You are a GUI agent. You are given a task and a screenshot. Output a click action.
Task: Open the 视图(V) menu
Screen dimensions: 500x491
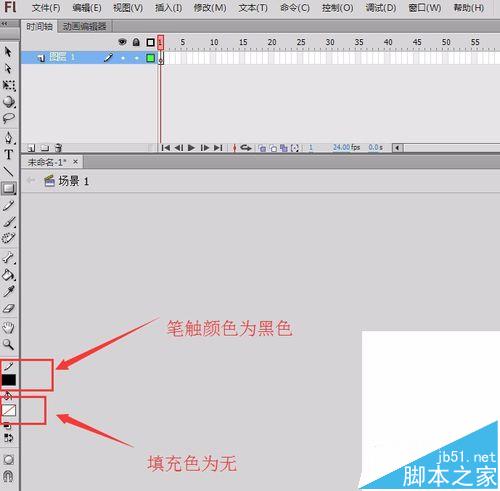(128, 8)
